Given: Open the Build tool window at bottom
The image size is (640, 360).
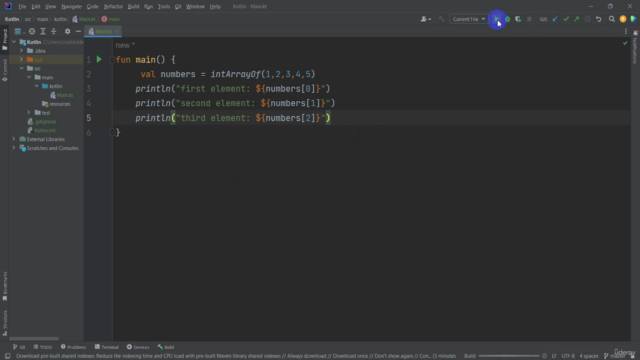Looking at the screenshot, I should point(166,347).
